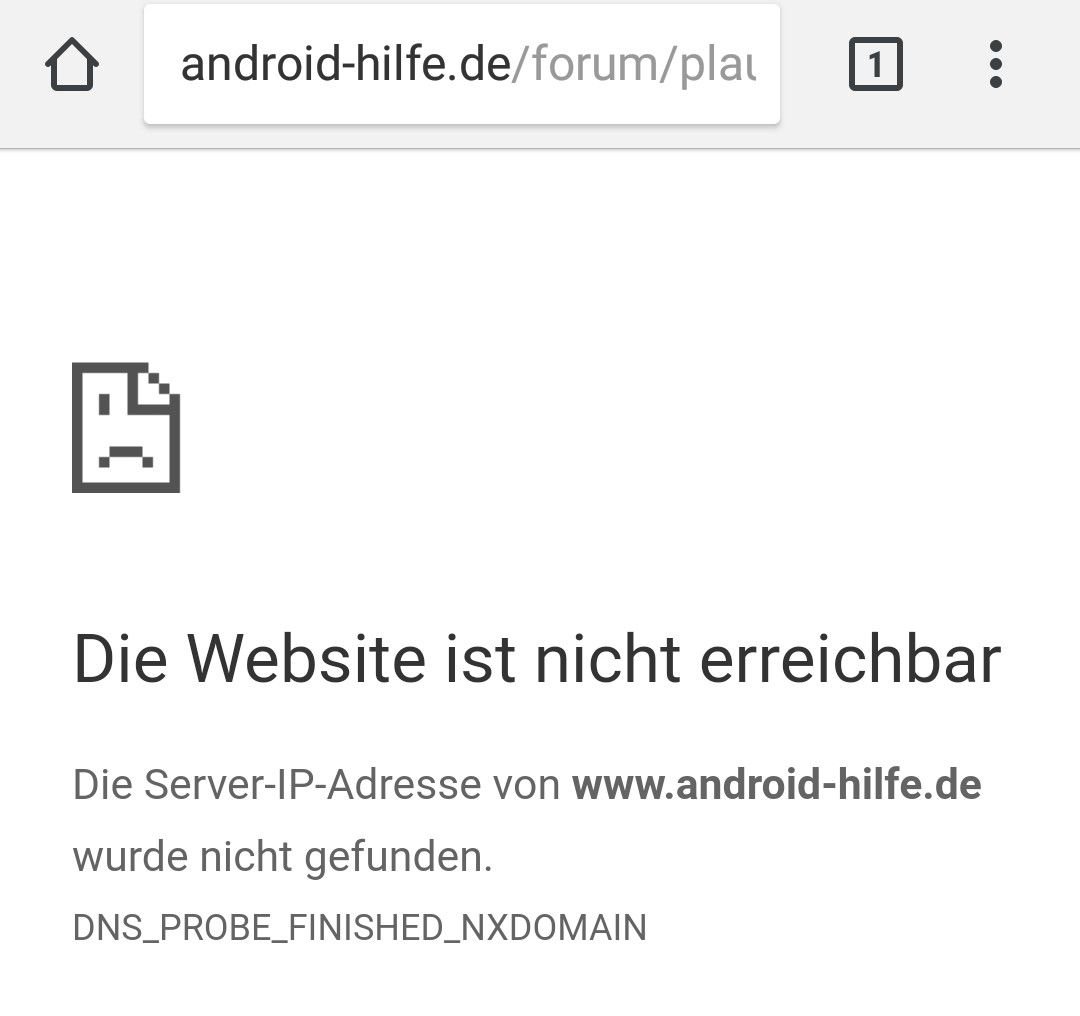Select the DNS_PROBE_FINISHED_NXDOMAIN error code
The height and width of the screenshot is (1016, 1080).
360,928
